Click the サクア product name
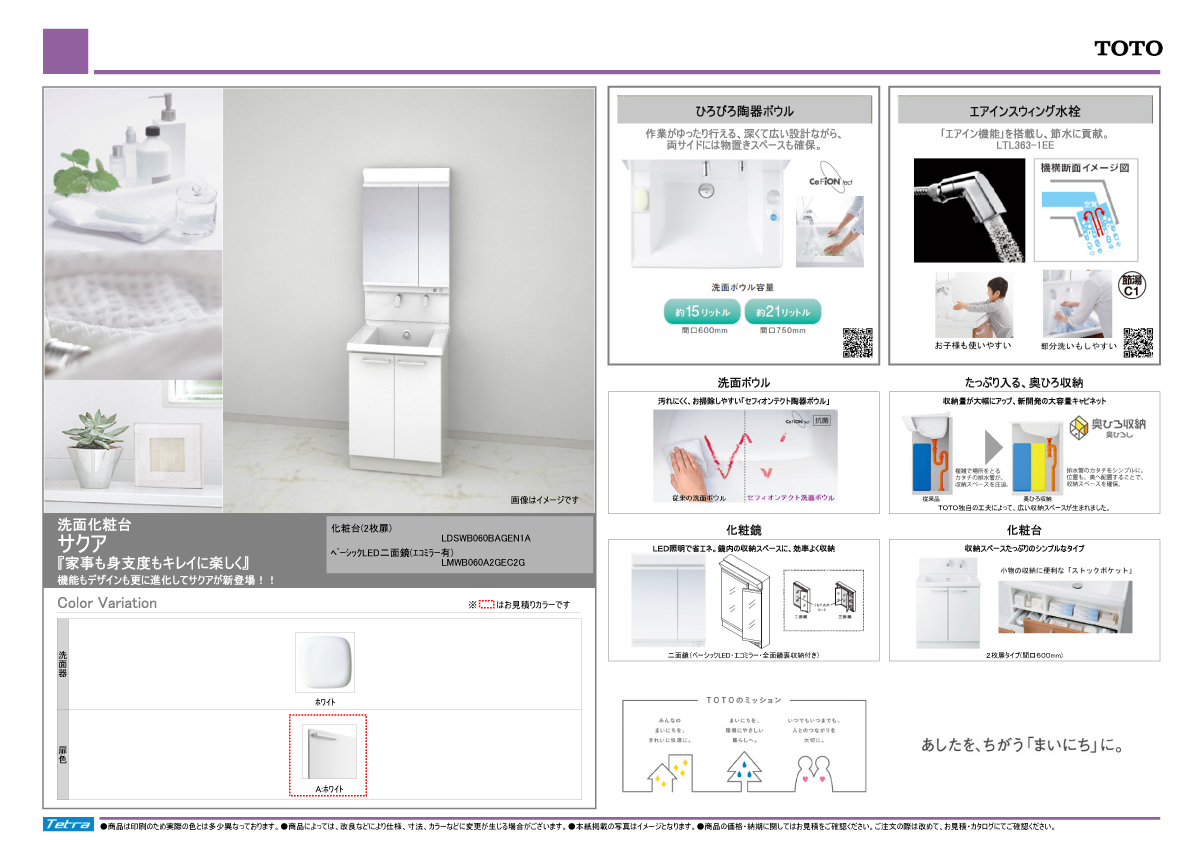 (82, 544)
